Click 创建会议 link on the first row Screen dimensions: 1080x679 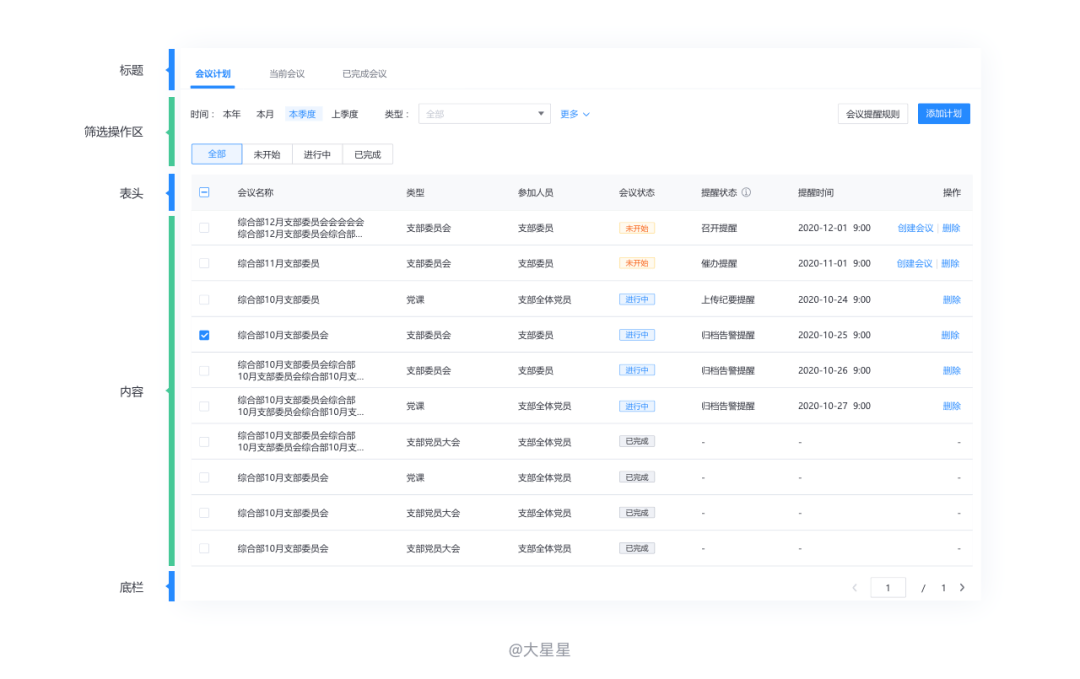916,228
